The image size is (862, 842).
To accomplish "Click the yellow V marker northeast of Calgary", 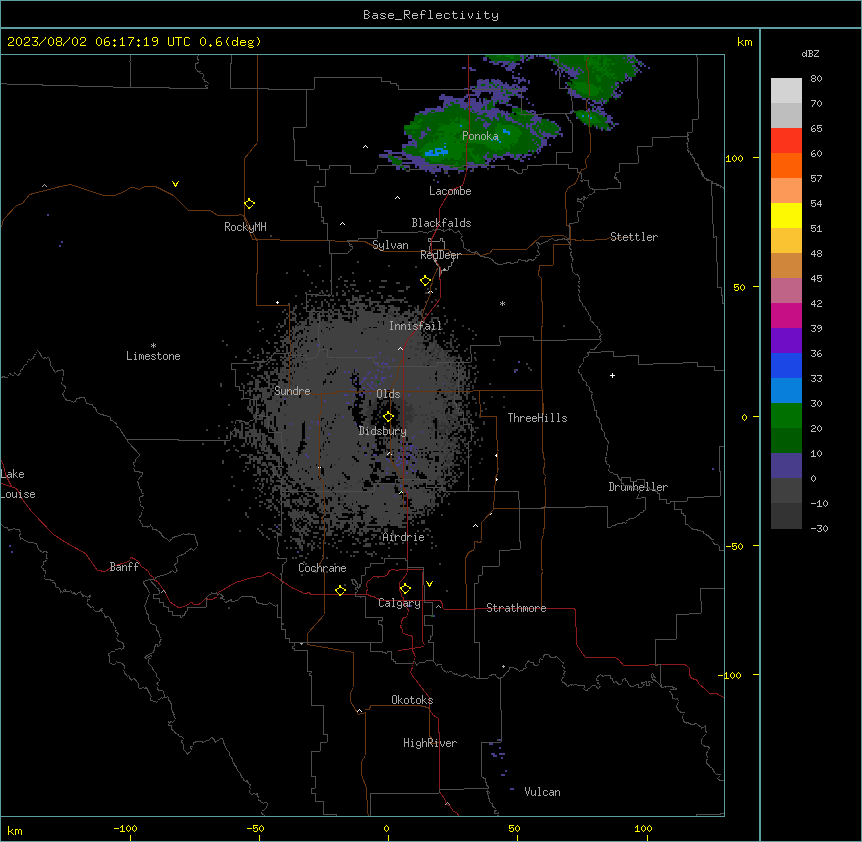I will click(x=429, y=584).
